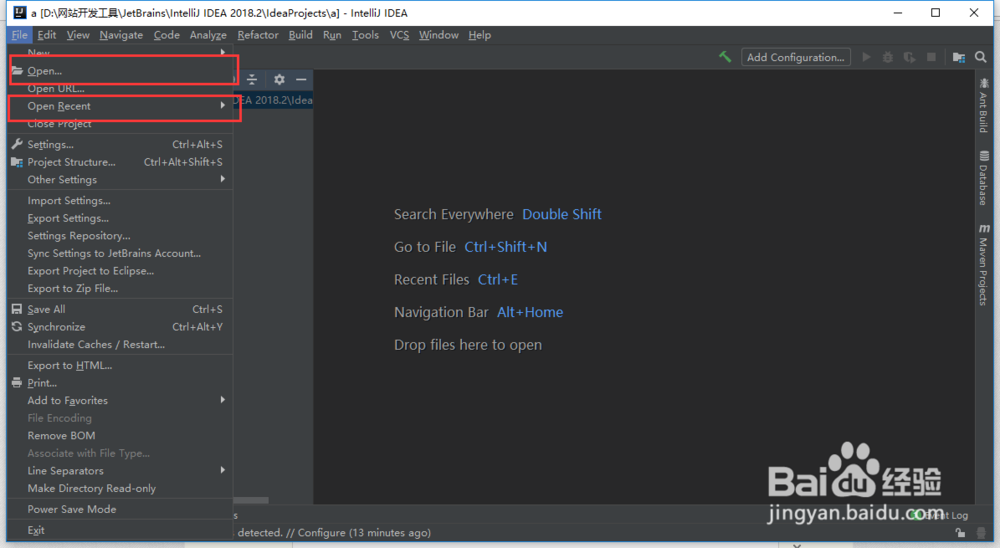Open the Analyze menu
The image size is (1000, 548).
[x=208, y=35]
